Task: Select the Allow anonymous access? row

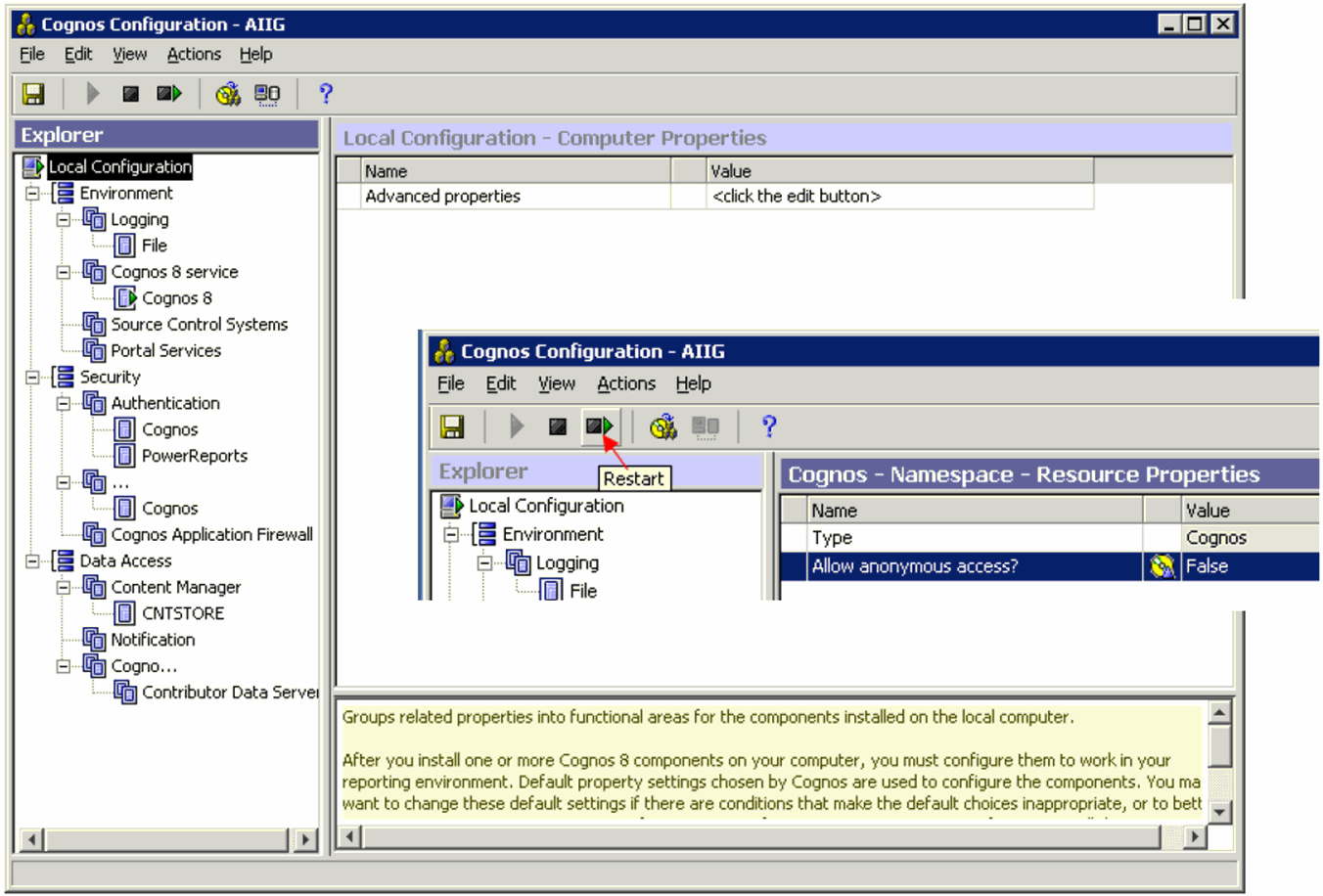Action: point(1049,566)
